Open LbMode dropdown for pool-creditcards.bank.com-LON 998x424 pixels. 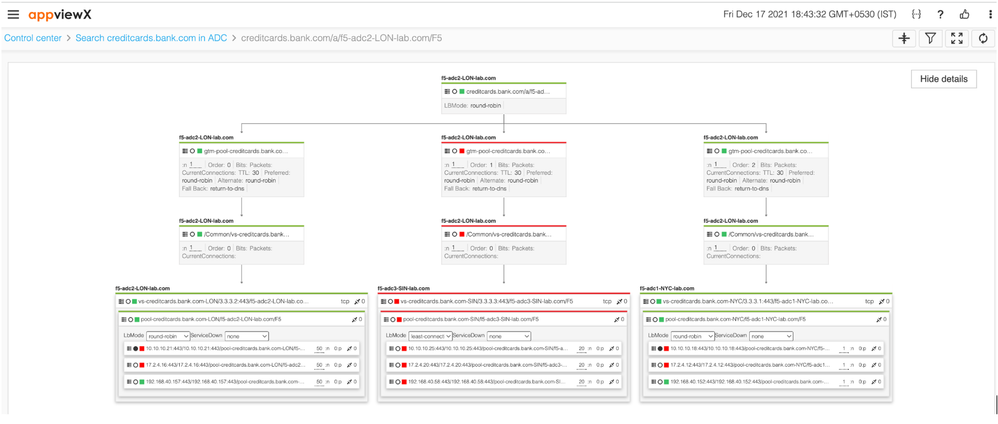pyautogui.click(x=168, y=336)
